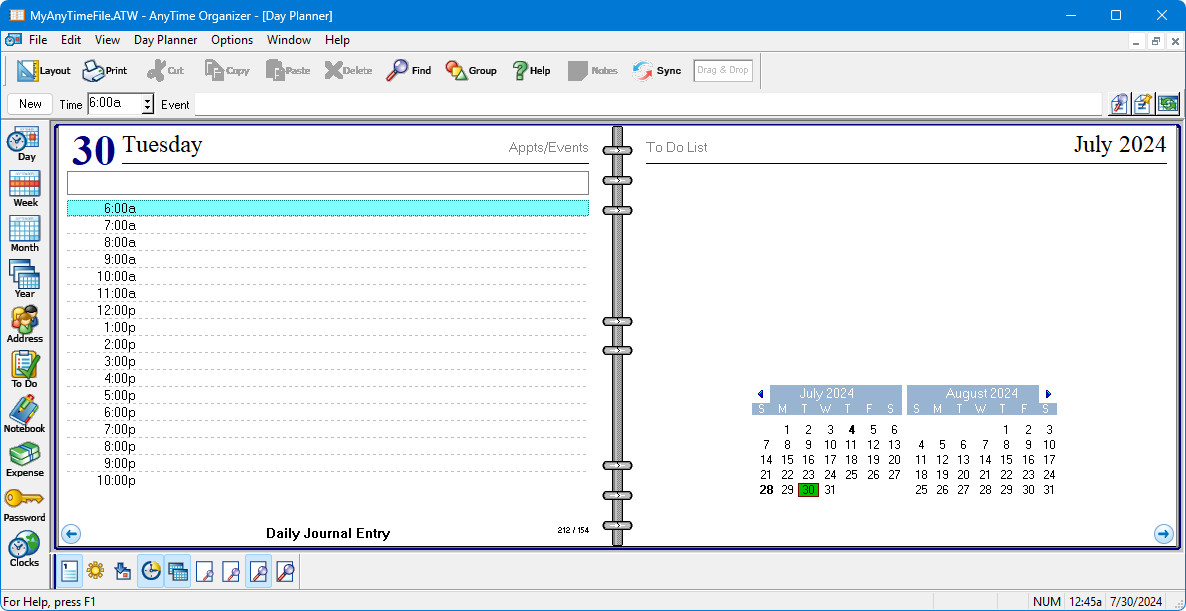Open the To Do sidebar section
Viewport: 1186px width, 611px height.
pos(25,370)
